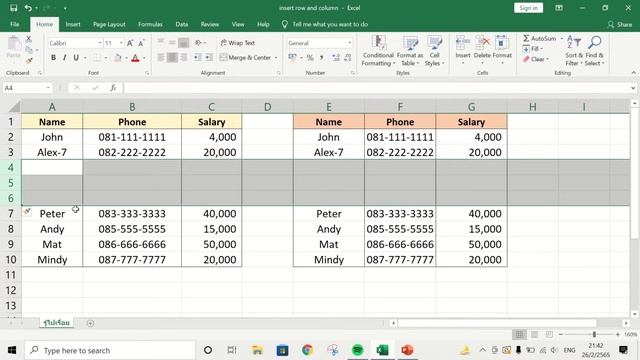Open Excel from the Windows taskbar

[382, 350]
